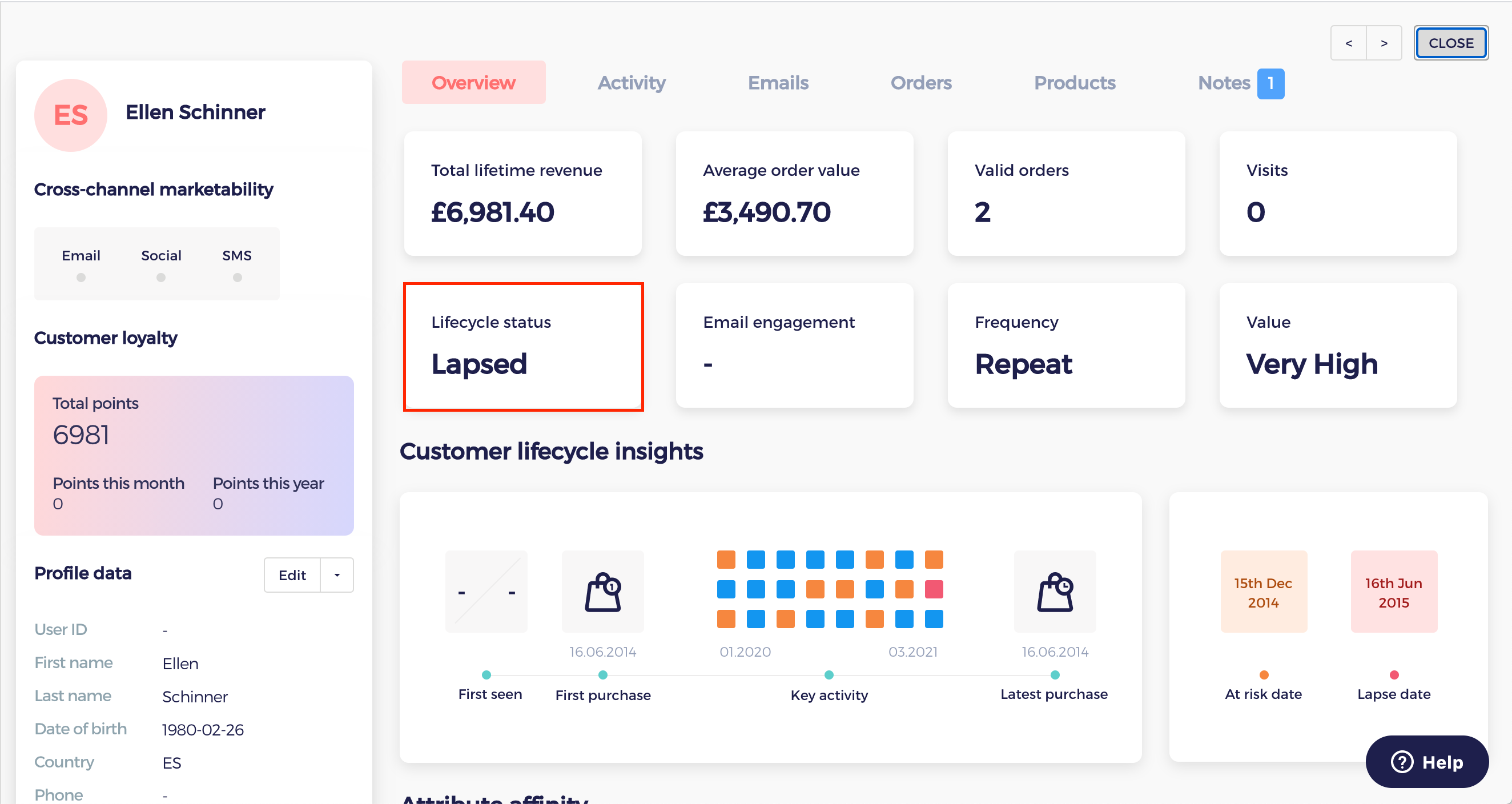Toggle the Social marketability dot
Screen dimensions: 1512x804
point(161,277)
